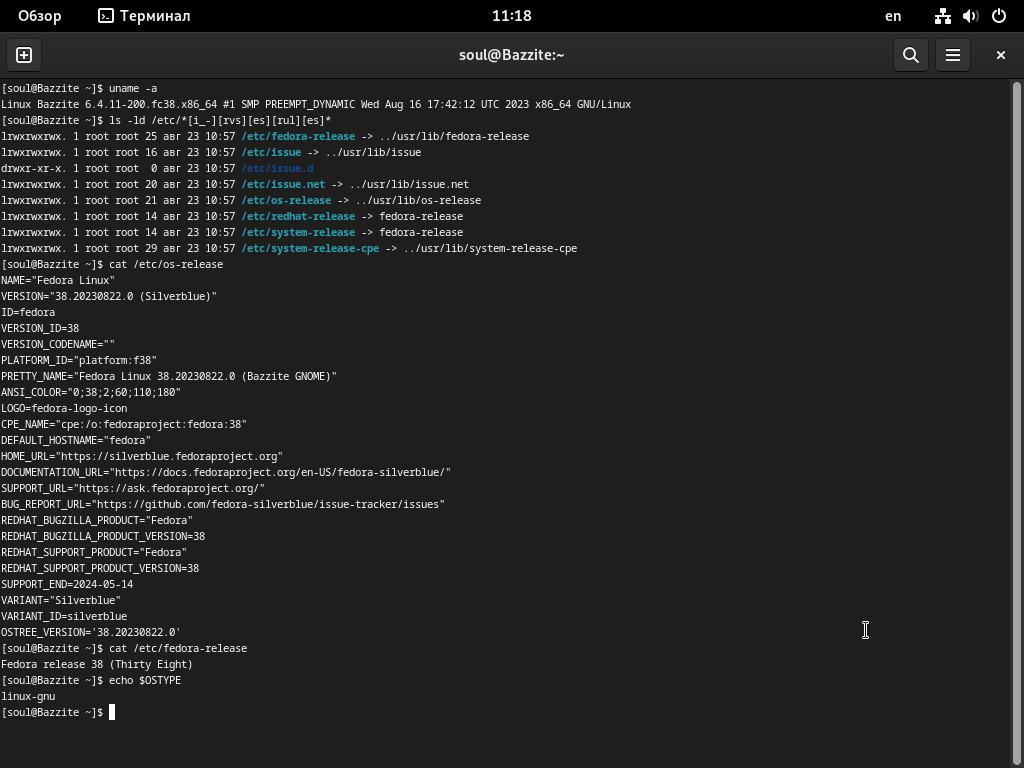The height and width of the screenshot is (768, 1024).
Task: Click the /etc/issue.d directory entry
Action: pos(278,168)
